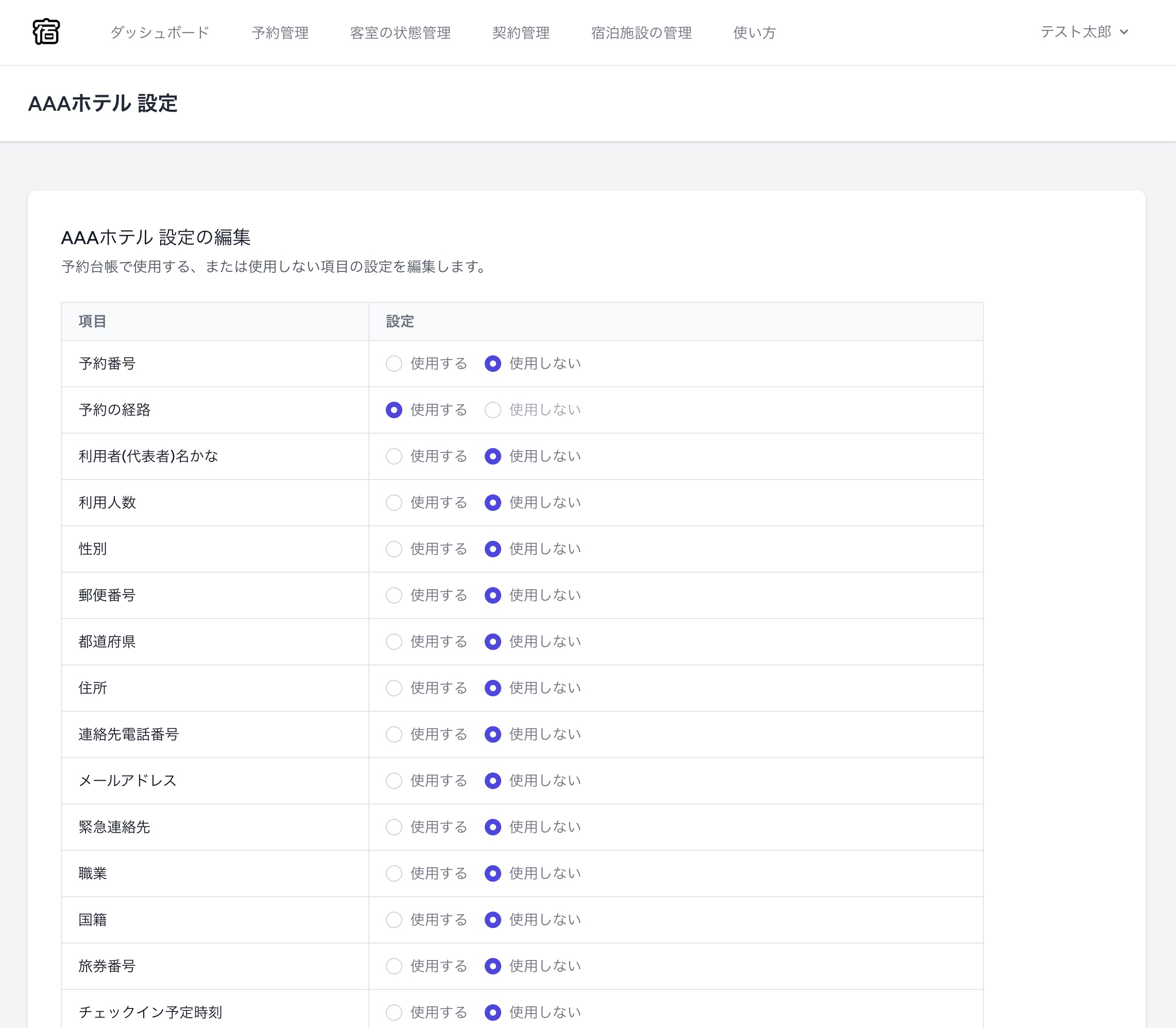Click 使い方 in the top navigation
This screenshot has width=1176, height=1028.
754,32
